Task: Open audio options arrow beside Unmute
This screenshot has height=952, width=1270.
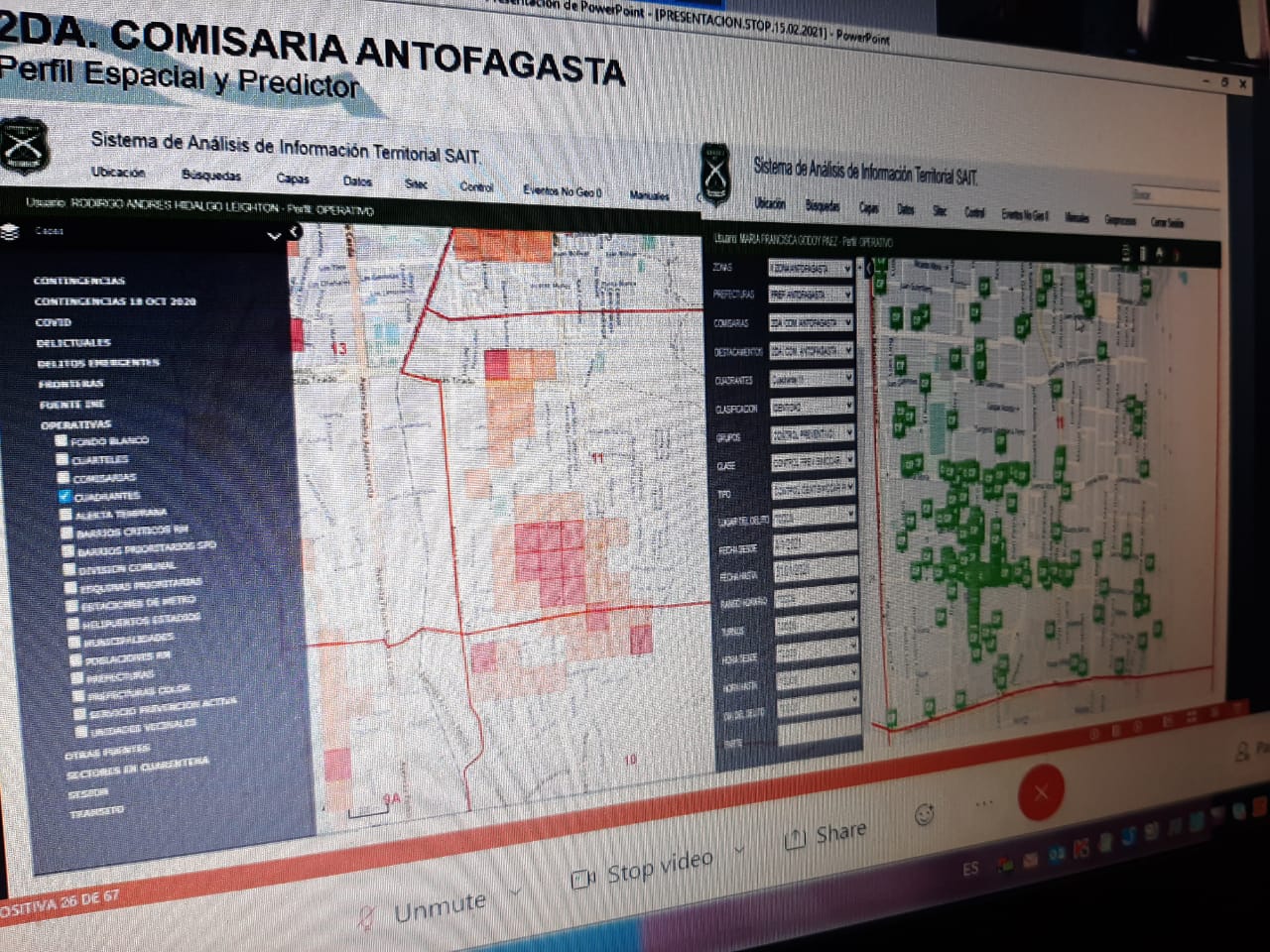Action: (516, 891)
